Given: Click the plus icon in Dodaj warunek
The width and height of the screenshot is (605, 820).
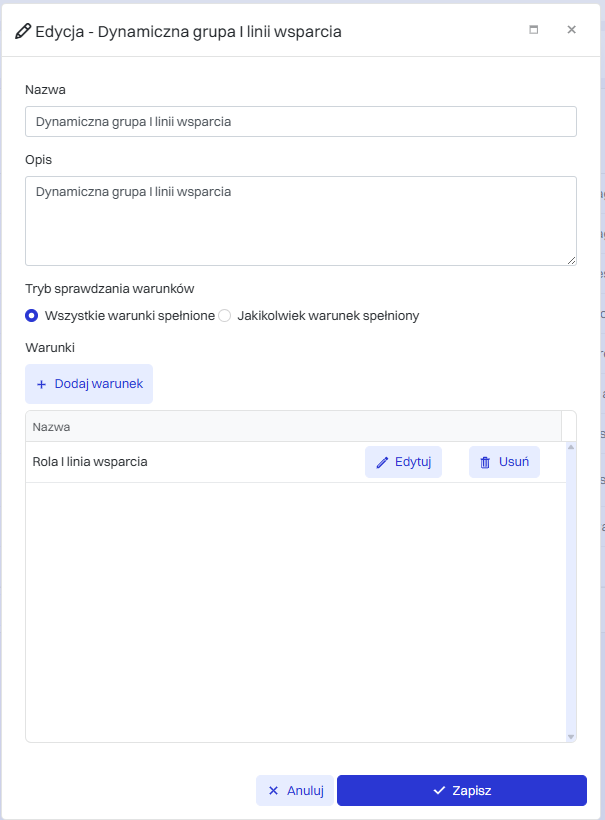Looking at the screenshot, I should (x=41, y=384).
